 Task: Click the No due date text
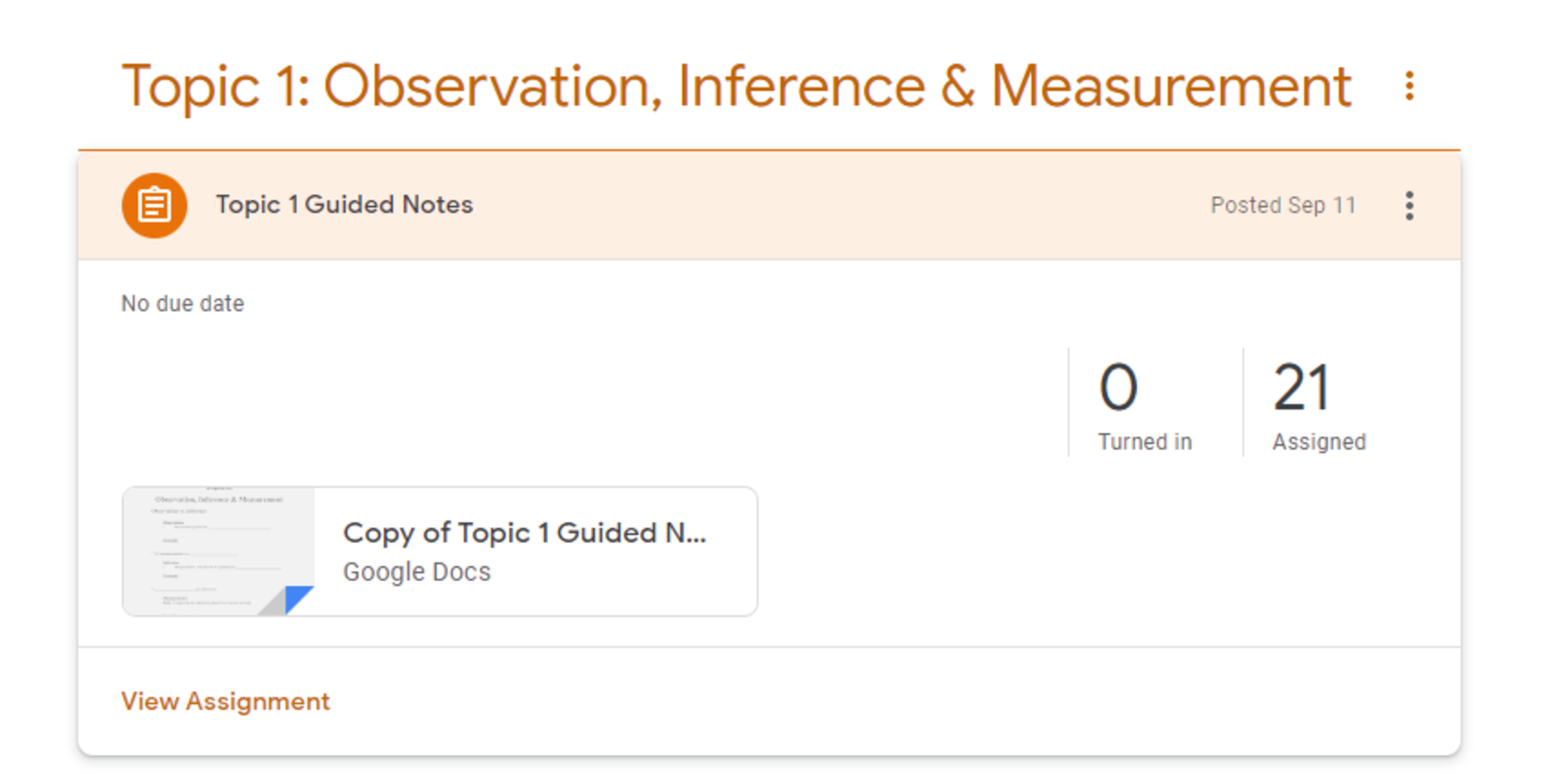pos(182,303)
